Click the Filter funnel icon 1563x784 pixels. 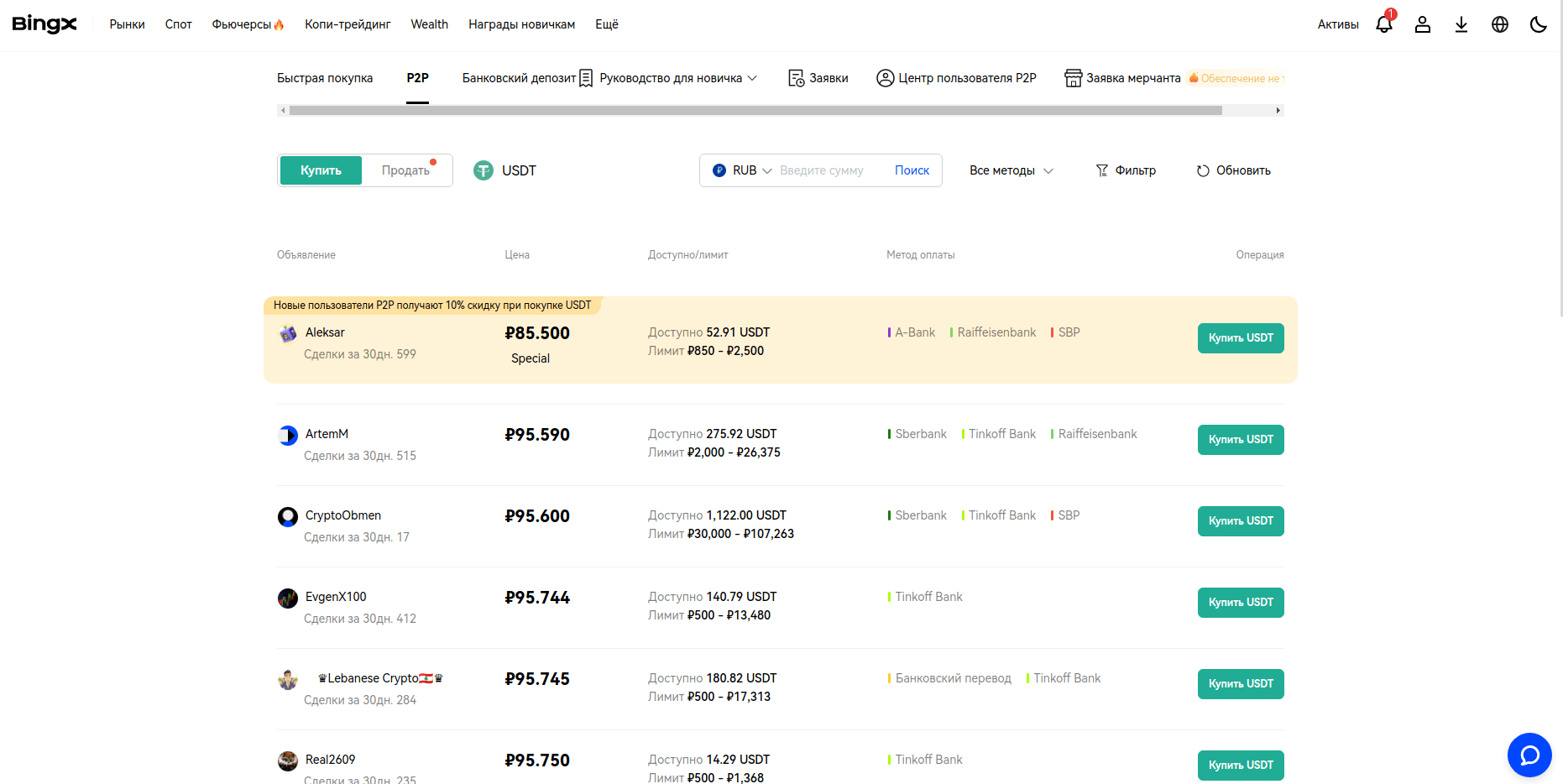[1102, 170]
